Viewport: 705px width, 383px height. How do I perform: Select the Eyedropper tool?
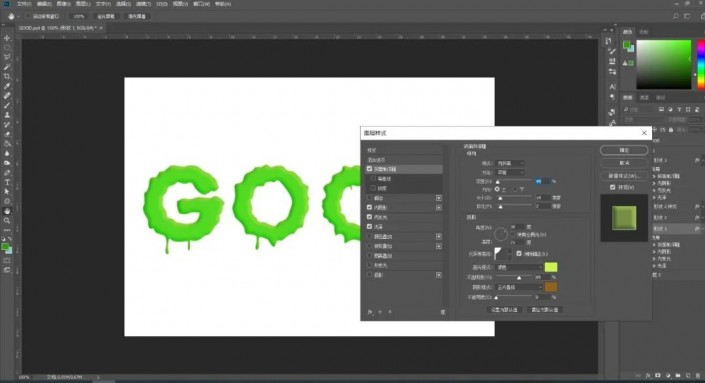[7, 86]
